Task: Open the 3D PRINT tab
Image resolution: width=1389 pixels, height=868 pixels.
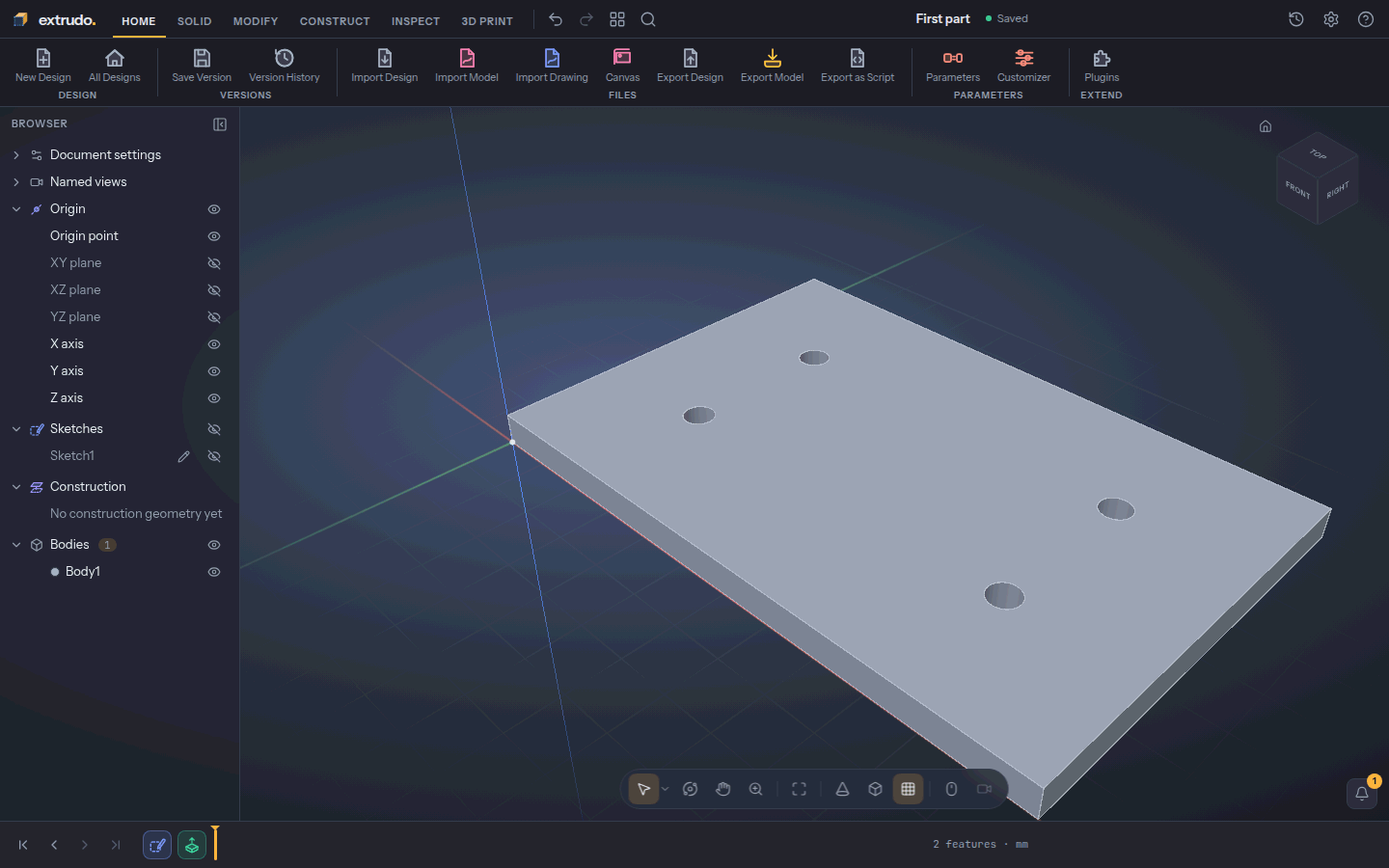Action: (x=487, y=21)
